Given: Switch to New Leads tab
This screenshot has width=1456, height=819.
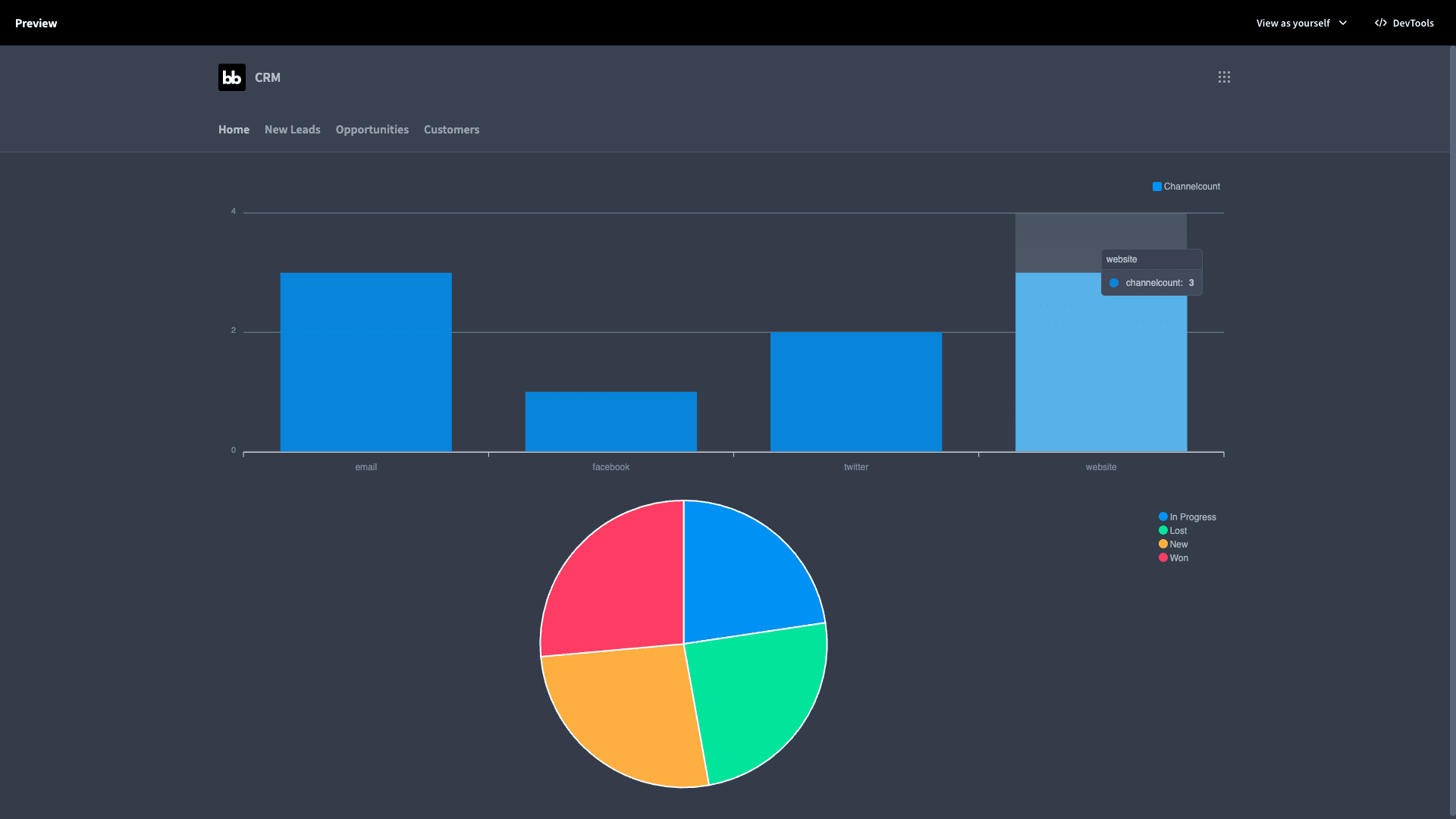Looking at the screenshot, I should (292, 130).
